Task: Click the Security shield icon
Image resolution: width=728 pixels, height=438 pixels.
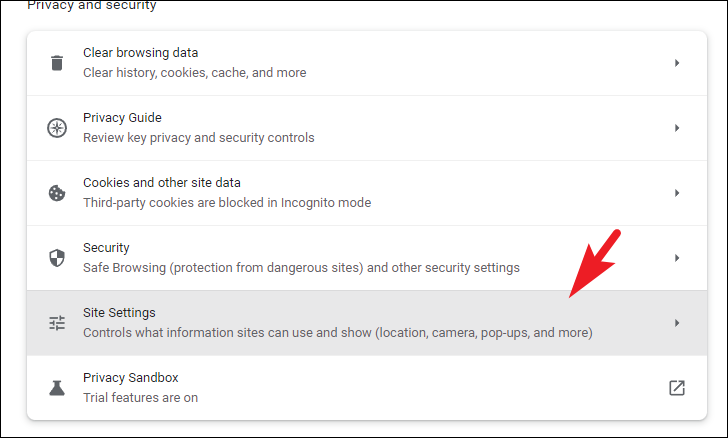Action: pos(57,258)
